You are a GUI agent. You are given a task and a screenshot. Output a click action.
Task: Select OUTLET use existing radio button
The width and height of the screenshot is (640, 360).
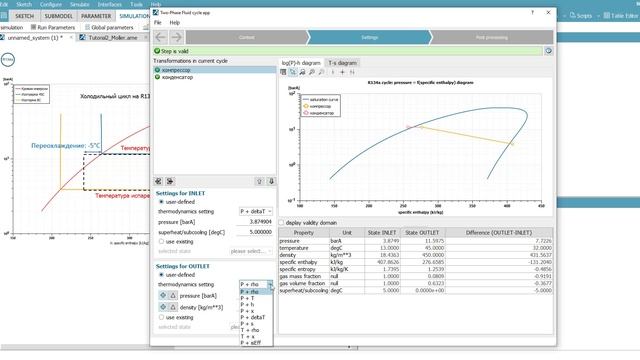pyautogui.click(x=161, y=317)
